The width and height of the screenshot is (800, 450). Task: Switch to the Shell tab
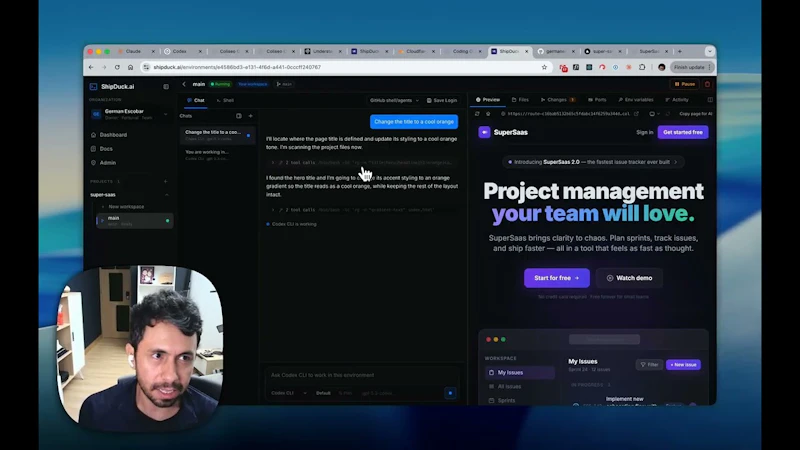[x=225, y=101]
